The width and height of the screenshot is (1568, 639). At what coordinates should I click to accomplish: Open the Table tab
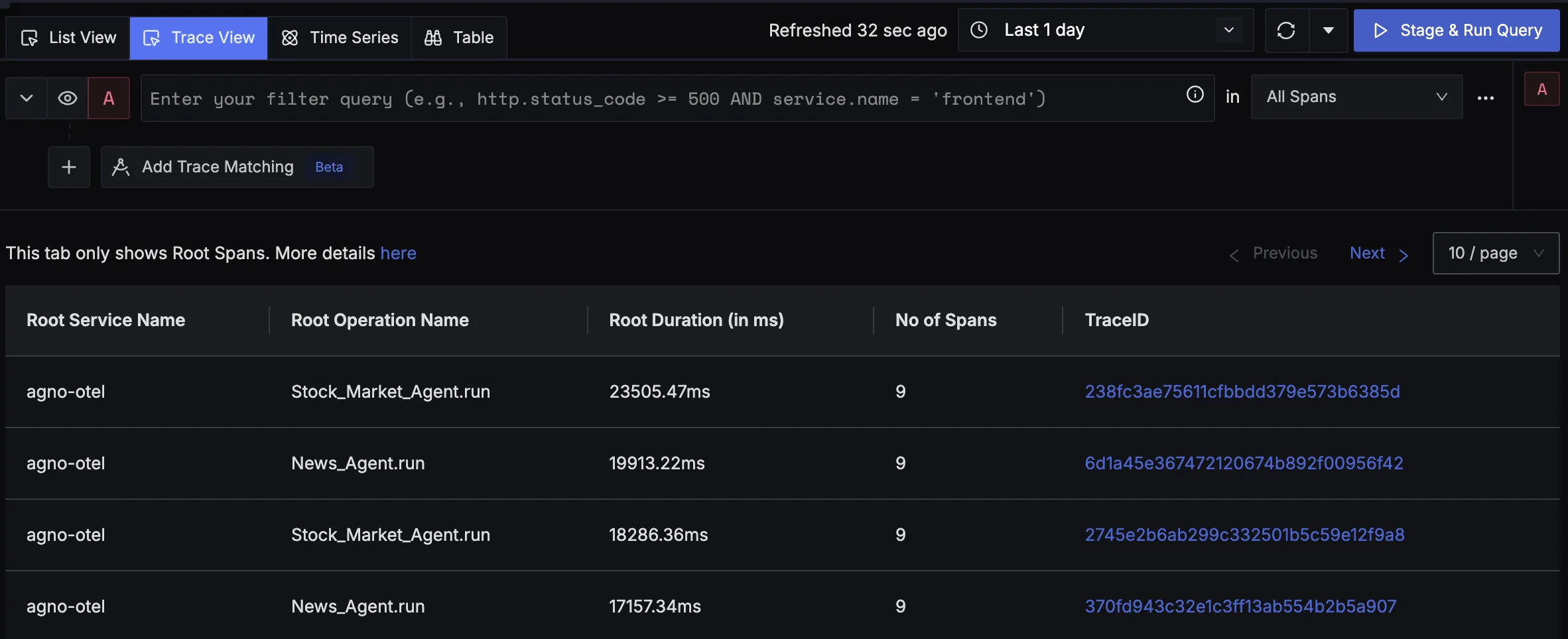pos(459,38)
